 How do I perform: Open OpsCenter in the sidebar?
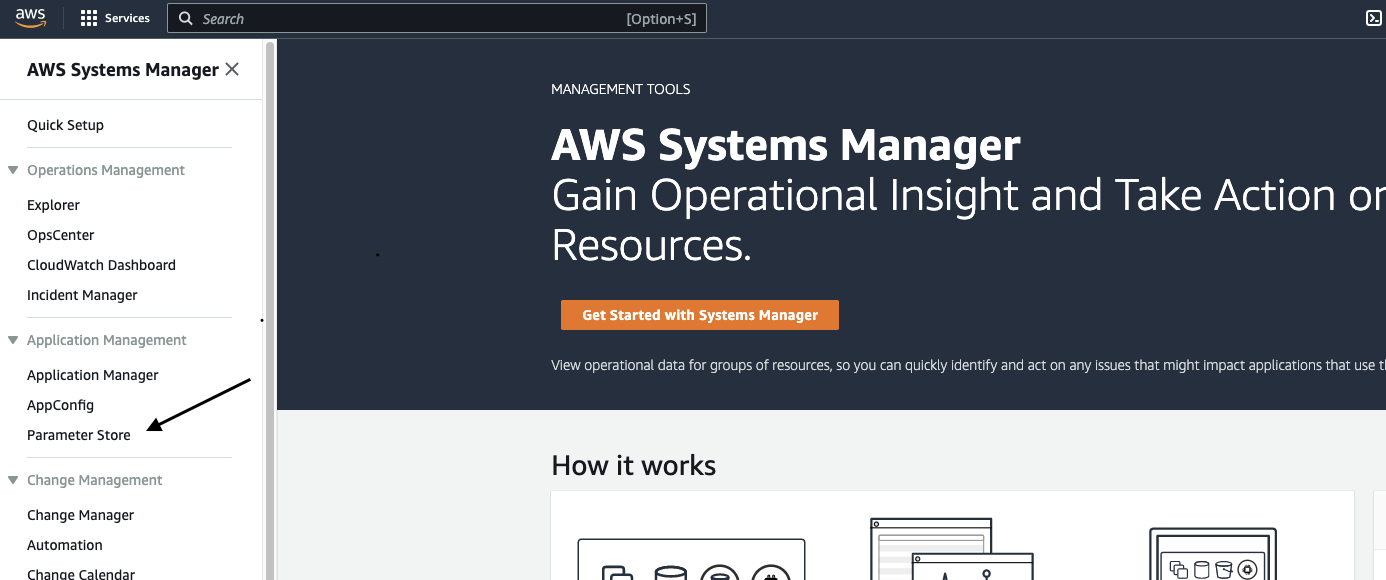pos(61,235)
